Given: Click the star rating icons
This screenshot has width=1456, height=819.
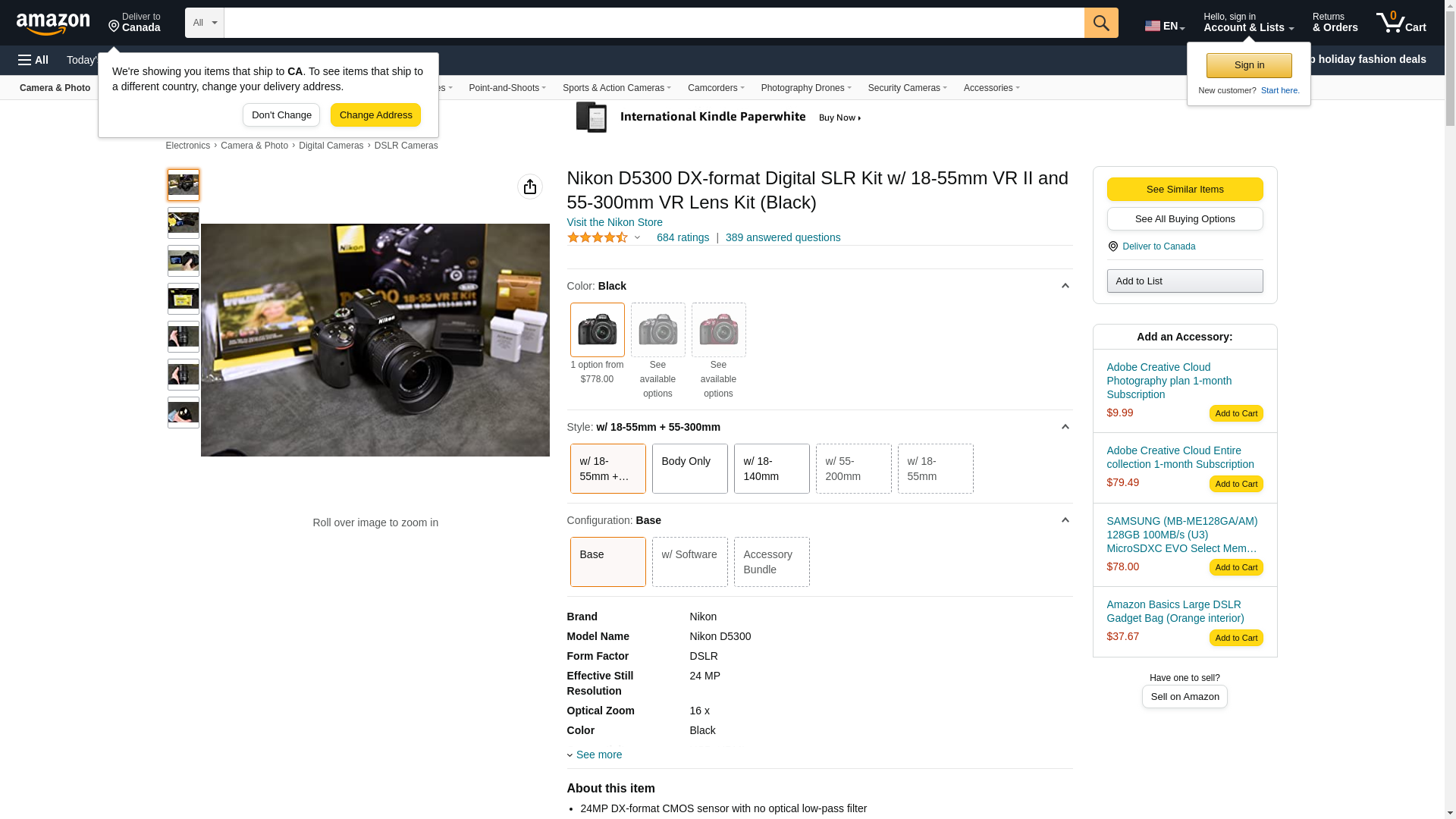Looking at the screenshot, I should (598, 238).
